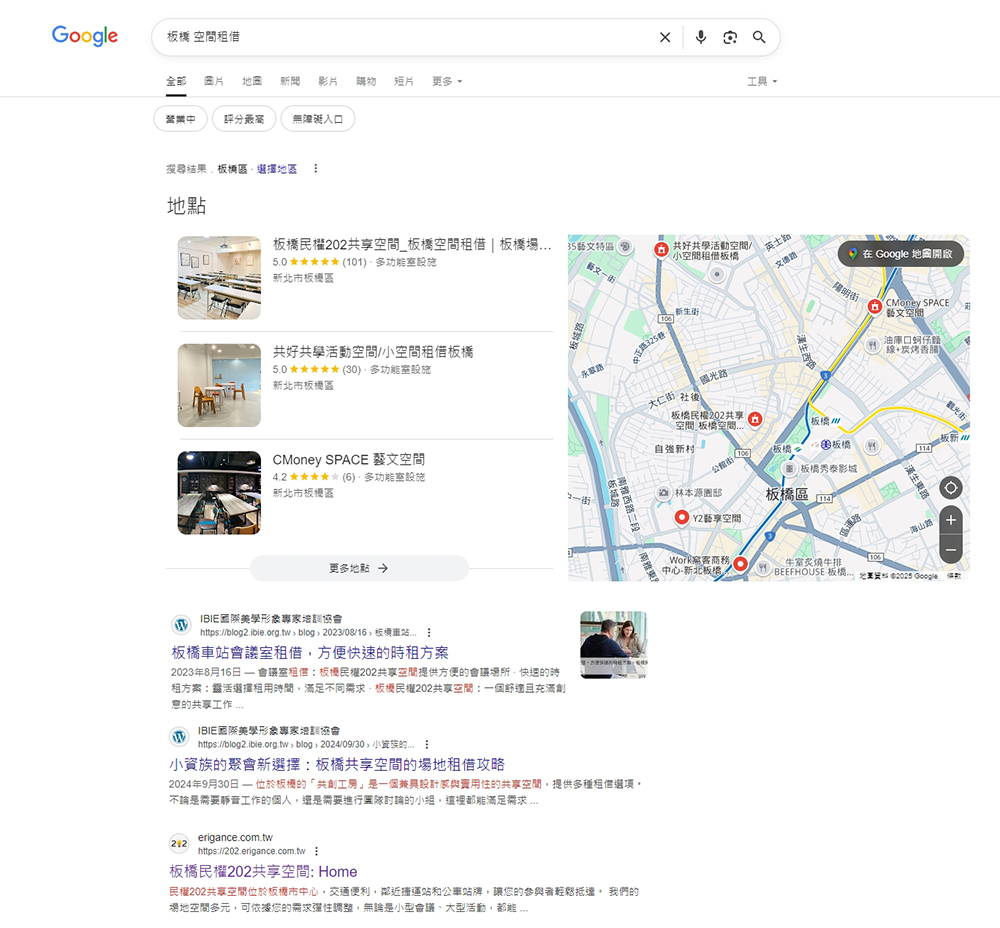Open Google Lens image search icon
1000x928 pixels.
[x=730, y=37]
